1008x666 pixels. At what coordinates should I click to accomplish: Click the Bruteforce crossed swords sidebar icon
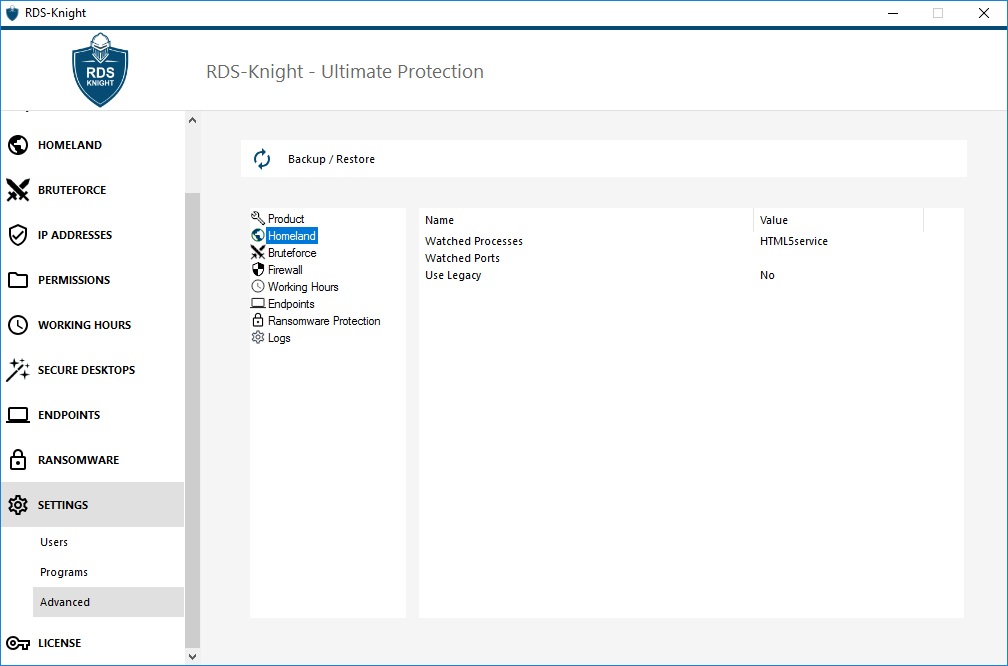pos(18,190)
